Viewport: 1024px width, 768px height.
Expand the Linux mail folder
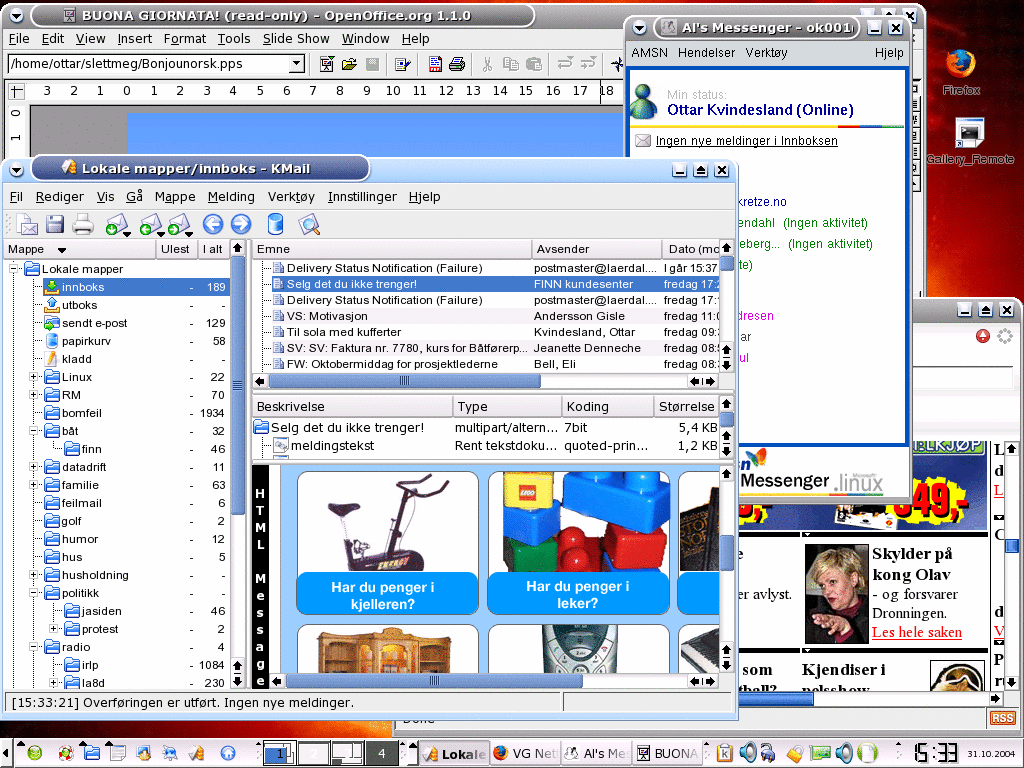pos(33,377)
